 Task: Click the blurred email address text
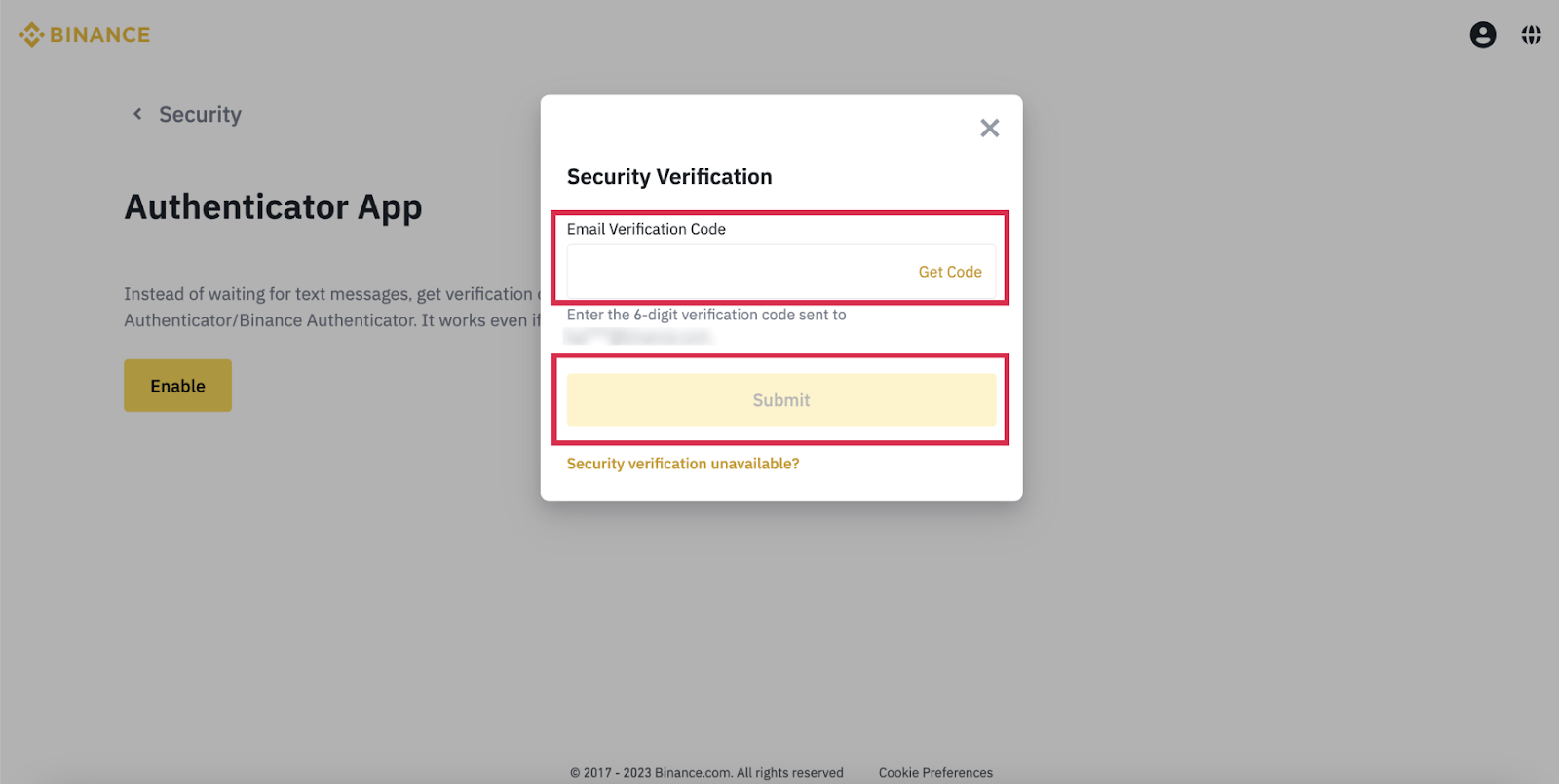point(638,336)
